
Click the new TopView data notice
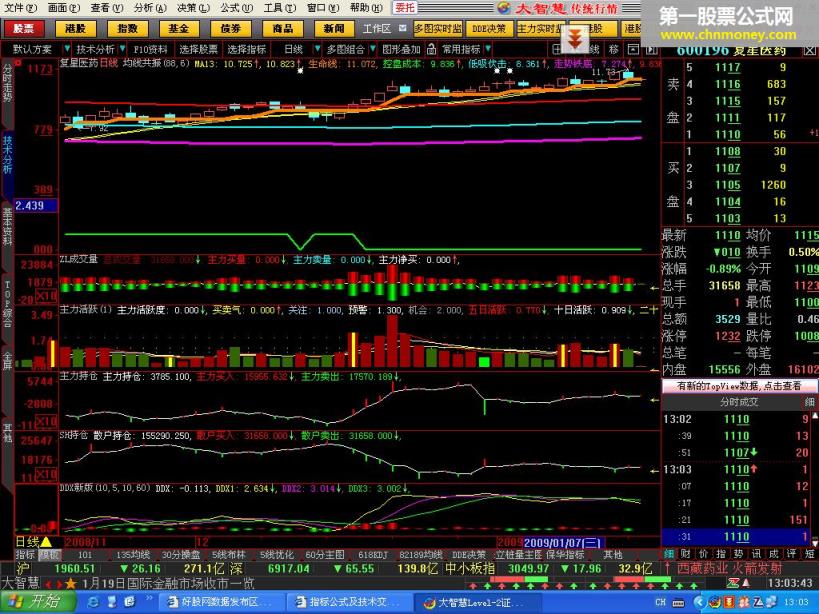pos(739,386)
